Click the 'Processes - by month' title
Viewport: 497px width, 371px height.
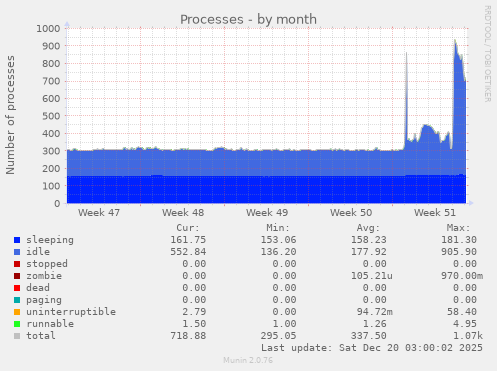pos(248,20)
